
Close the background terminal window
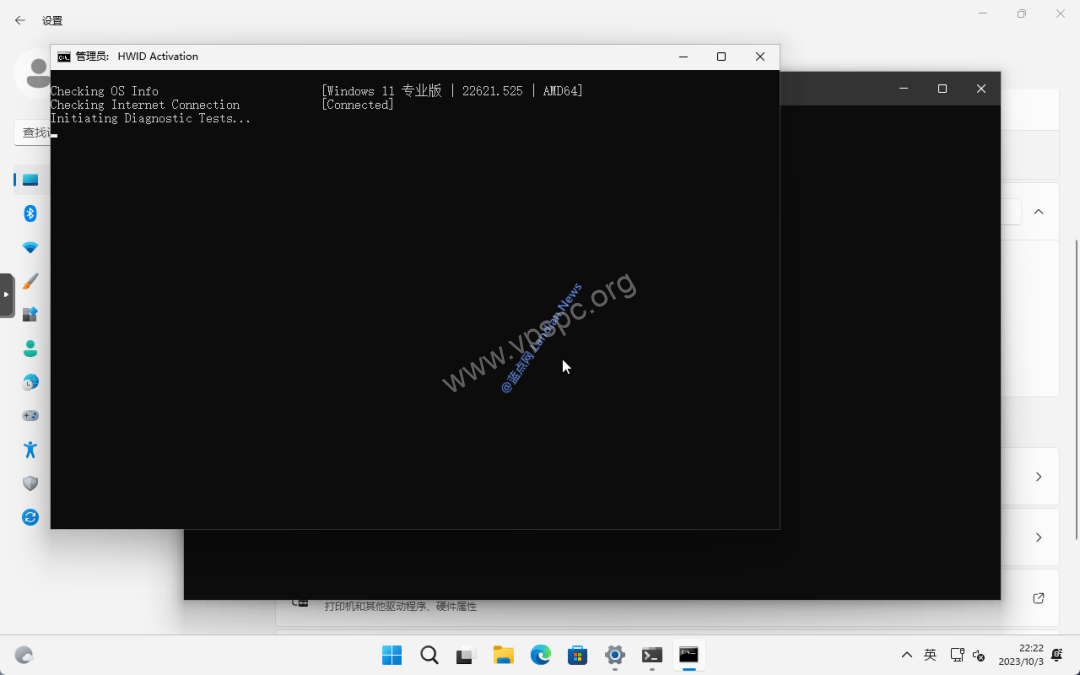981,88
